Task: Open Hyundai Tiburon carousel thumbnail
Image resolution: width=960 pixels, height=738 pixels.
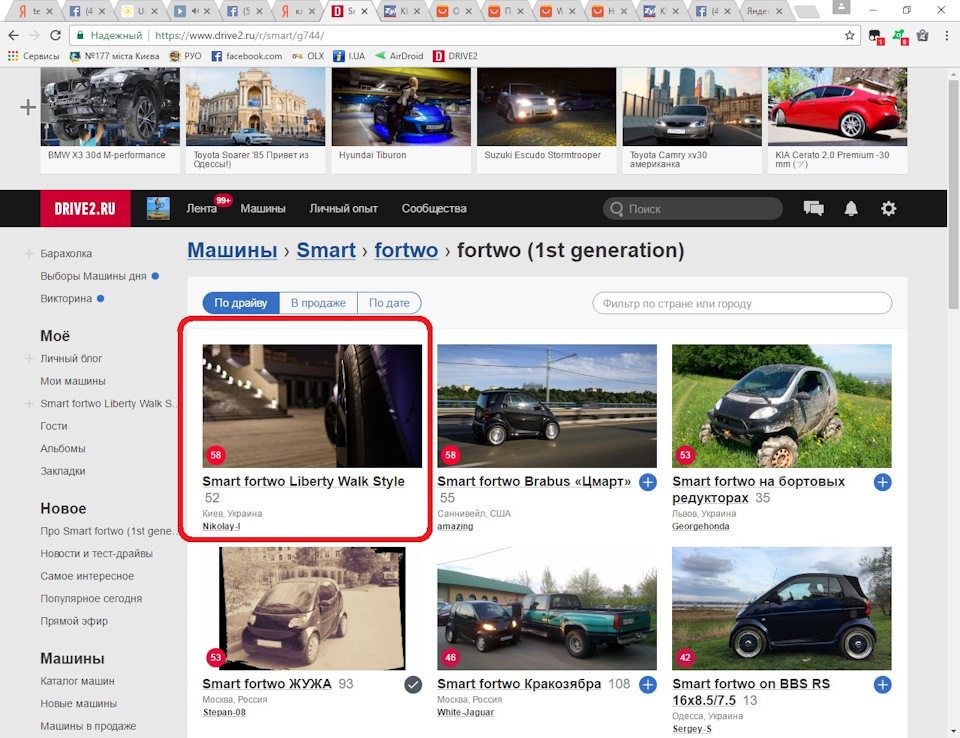Action: click(x=401, y=107)
